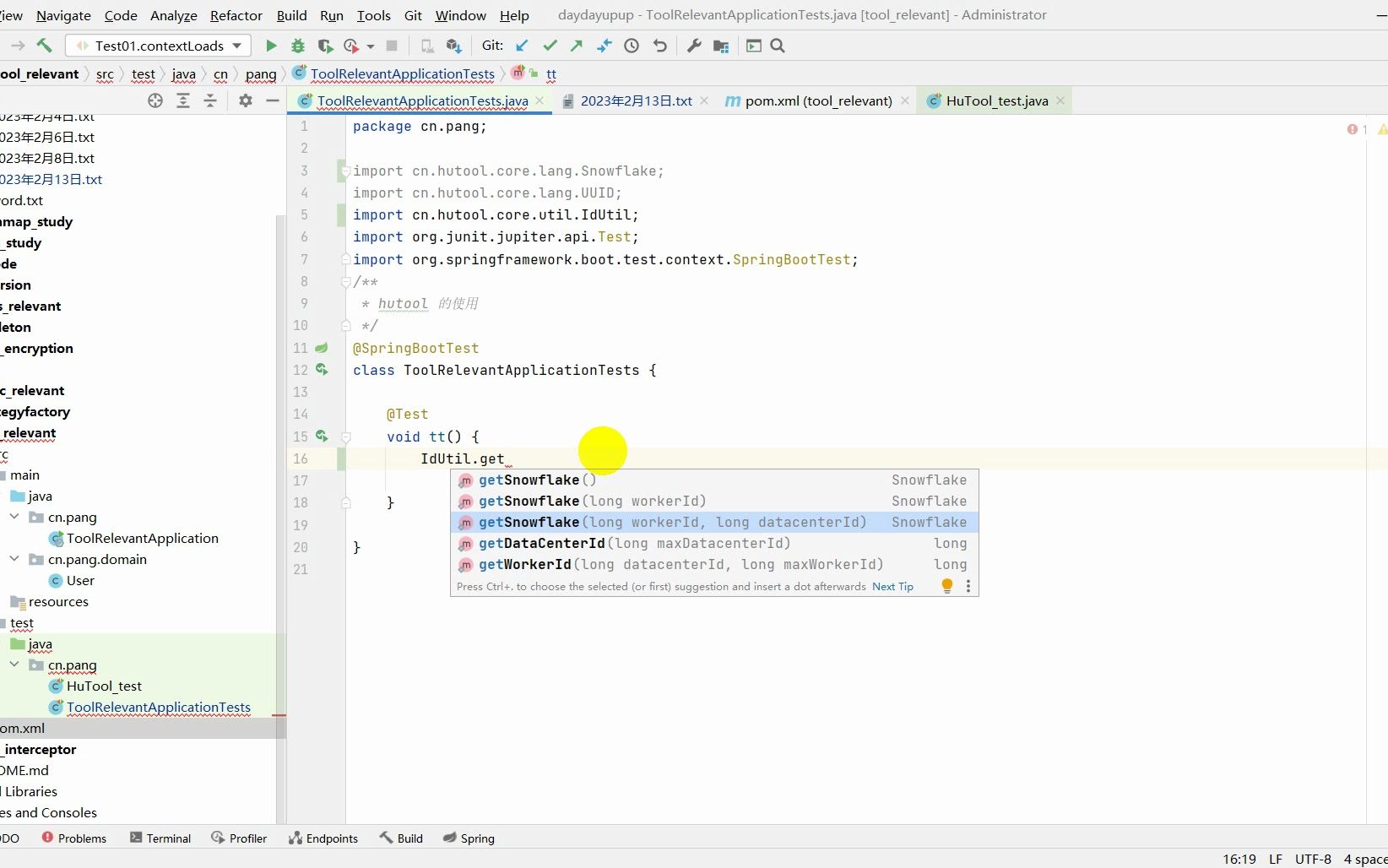1388x868 pixels.
Task: Collapse the cn.pang package under test
Action: [14, 665]
